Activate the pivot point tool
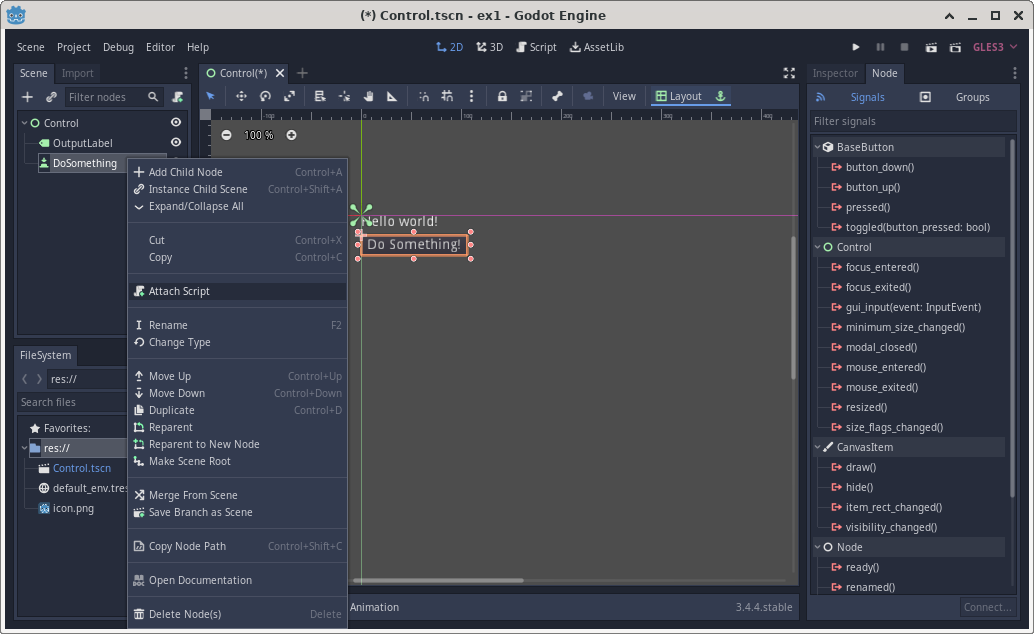This screenshot has height=634, width=1034. pyautogui.click(x=344, y=96)
